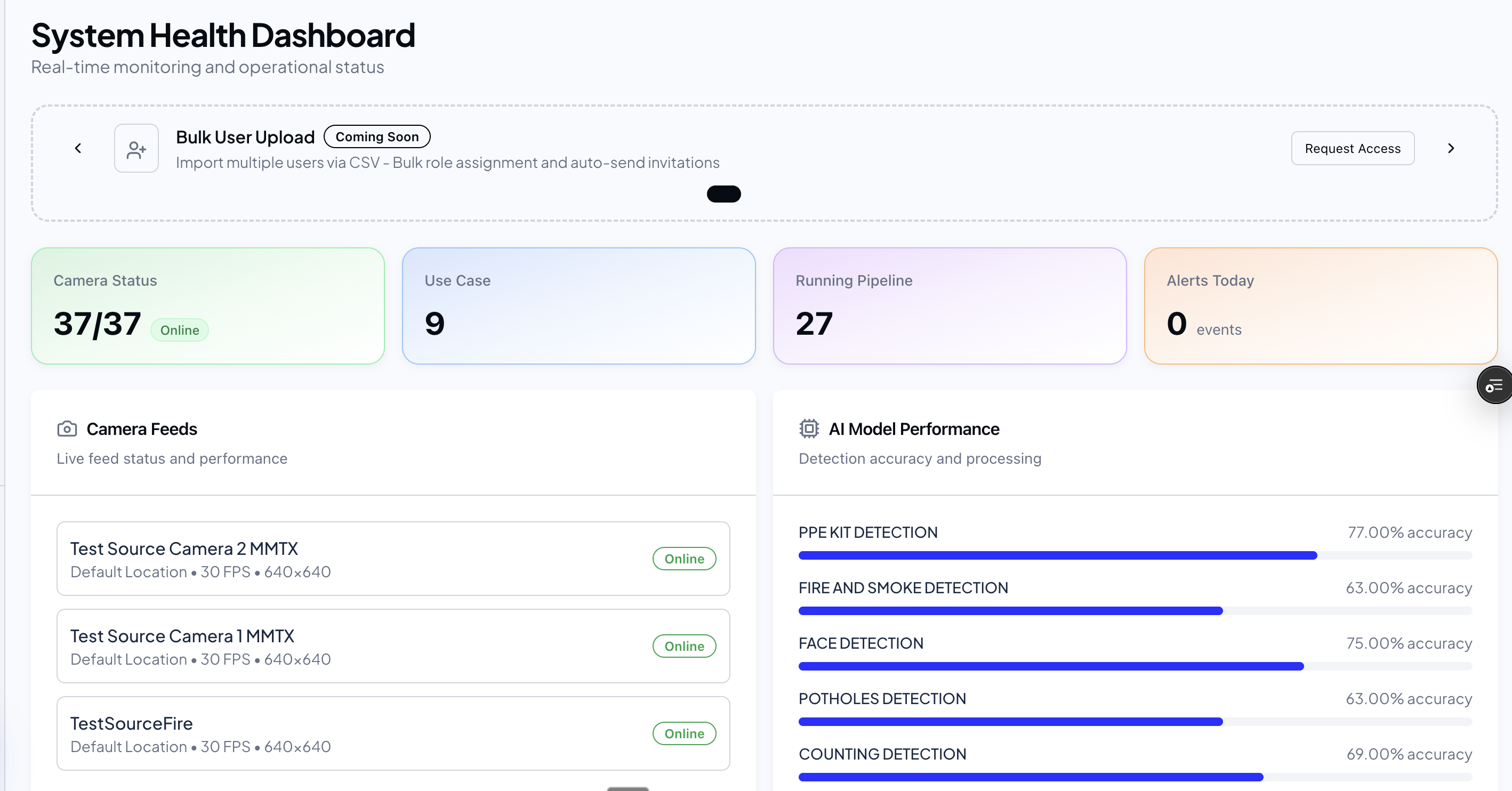Open the Running Pipeline card
This screenshot has height=791, width=1512.
click(950, 306)
